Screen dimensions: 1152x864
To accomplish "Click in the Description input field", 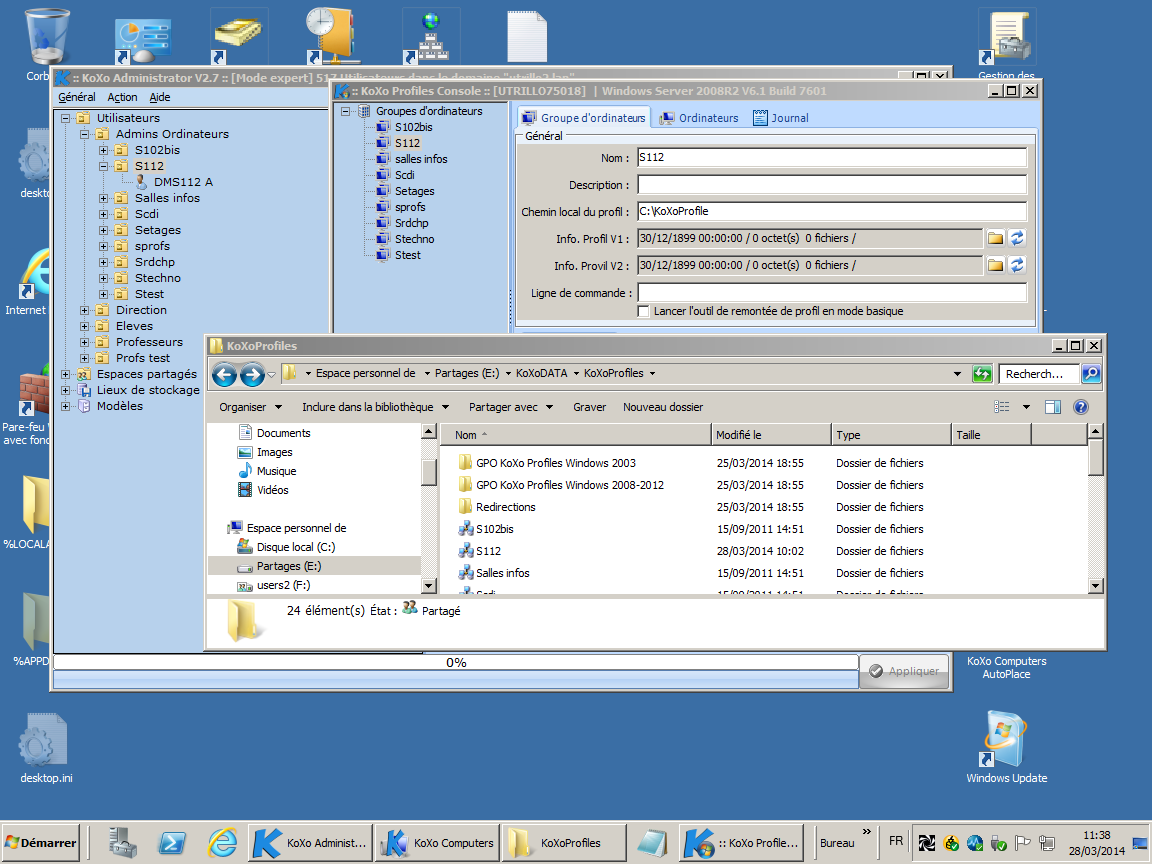I will (832, 184).
